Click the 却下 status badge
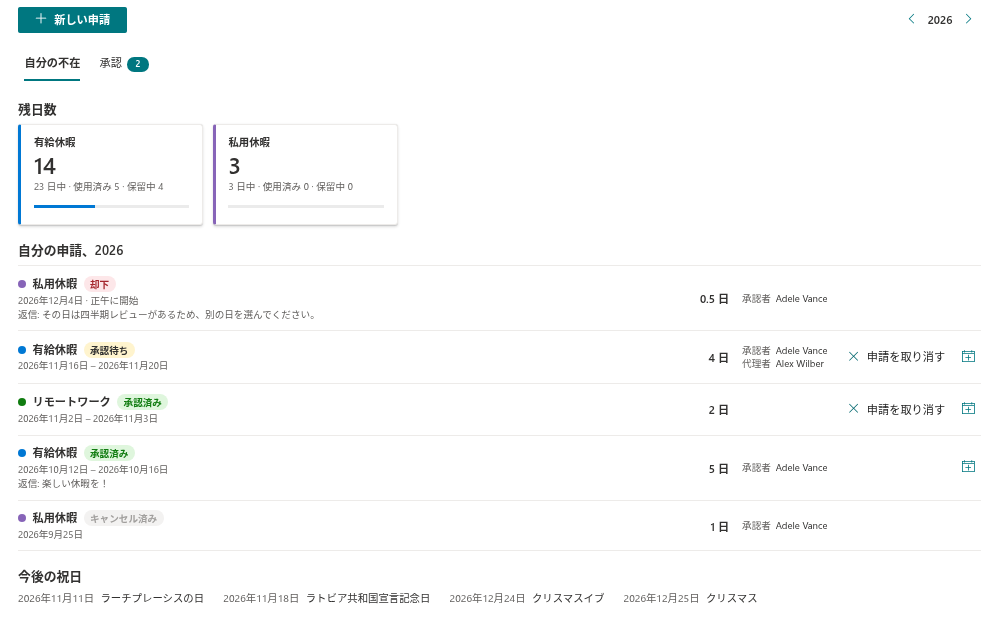Screen dimensions: 997x626 (x=100, y=285)
